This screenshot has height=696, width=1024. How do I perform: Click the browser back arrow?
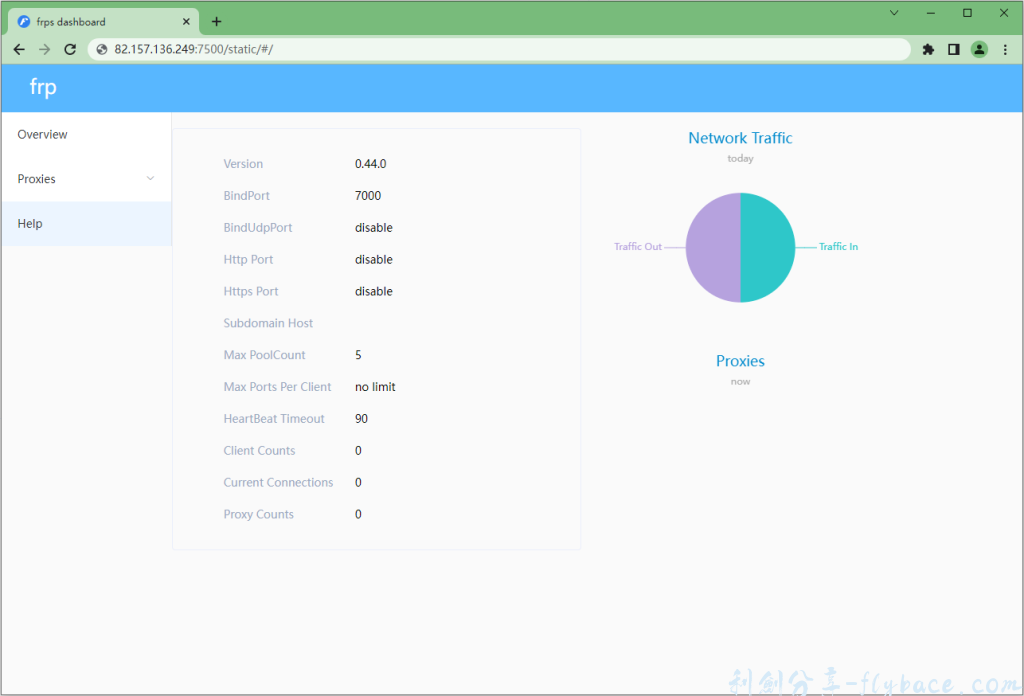pos(18,49)
